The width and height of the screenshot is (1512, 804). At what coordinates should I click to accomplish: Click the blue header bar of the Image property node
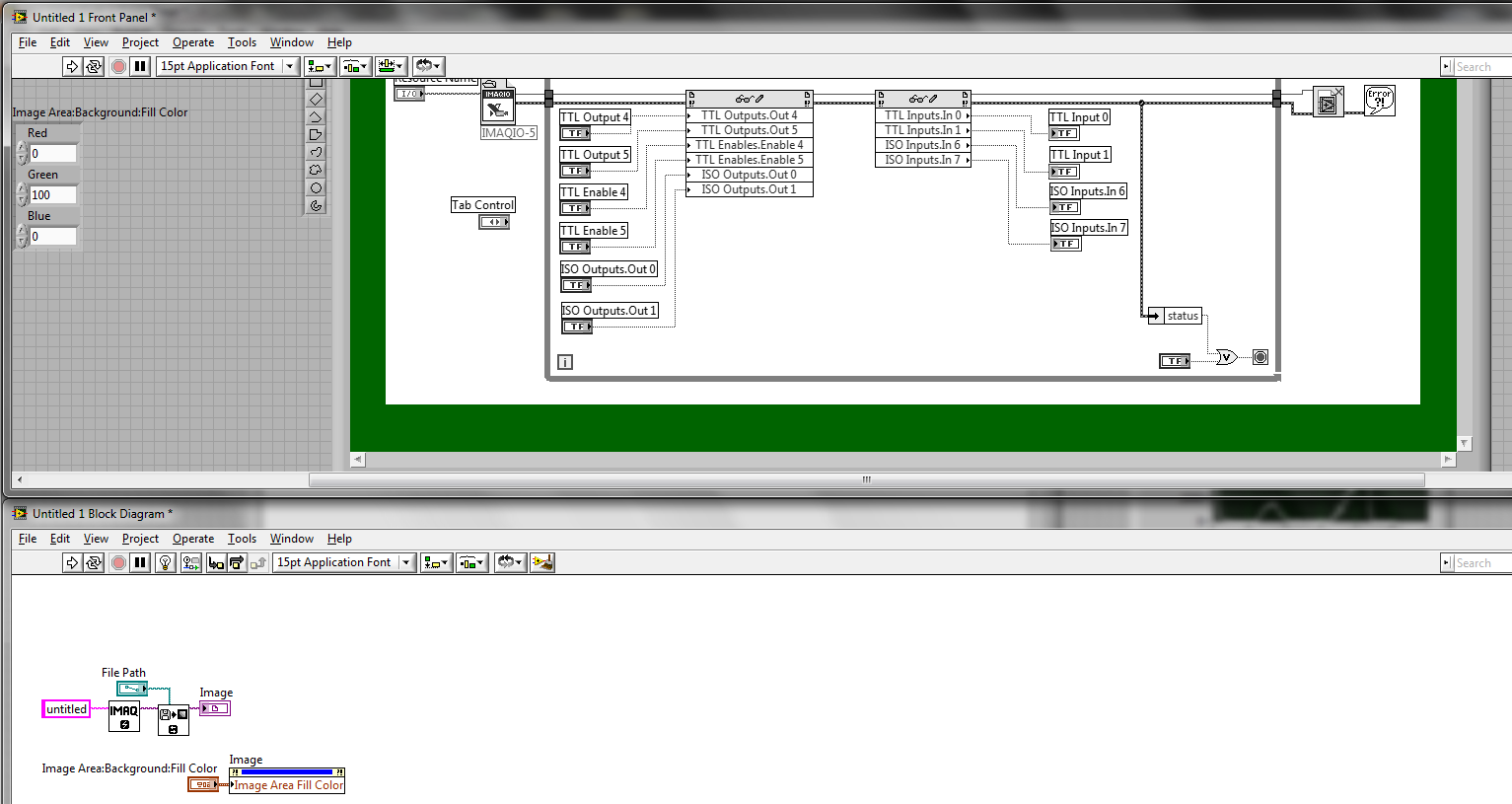tap(287, 772)
